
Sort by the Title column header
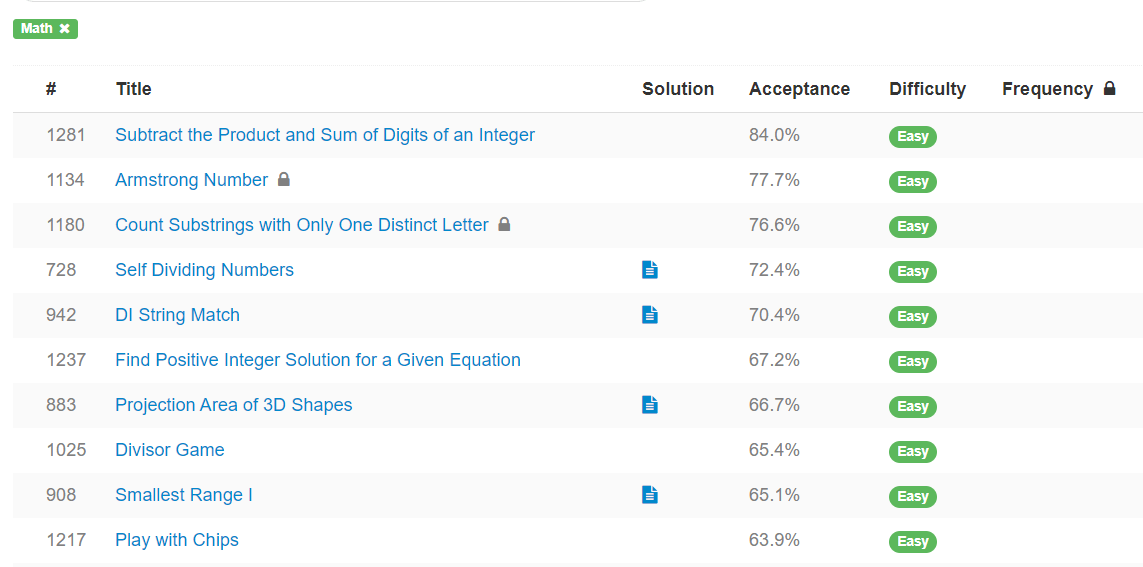click(x=133, y=89)
